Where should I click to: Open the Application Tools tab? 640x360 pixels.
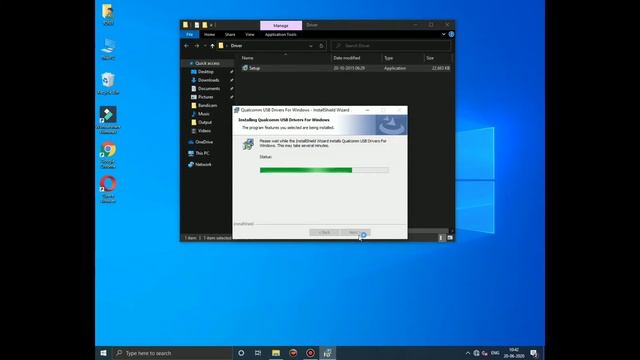point(280,34)
